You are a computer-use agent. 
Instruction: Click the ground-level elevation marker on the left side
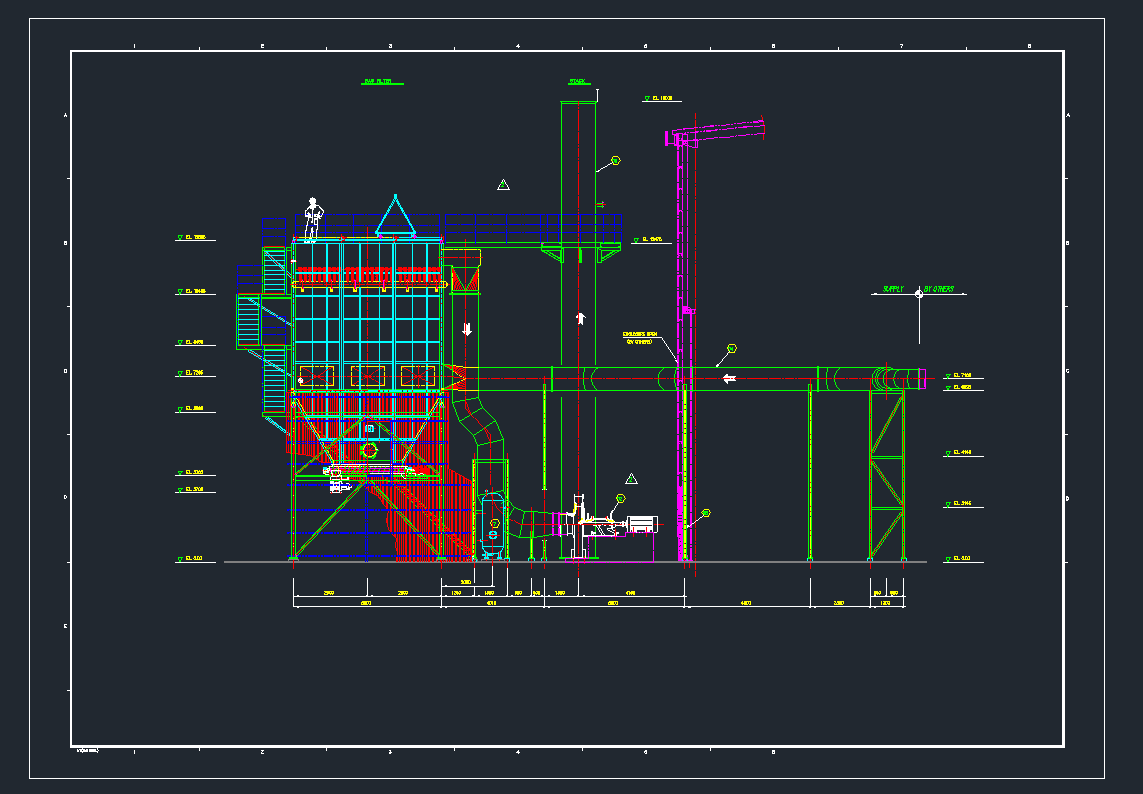click(194, 559)
